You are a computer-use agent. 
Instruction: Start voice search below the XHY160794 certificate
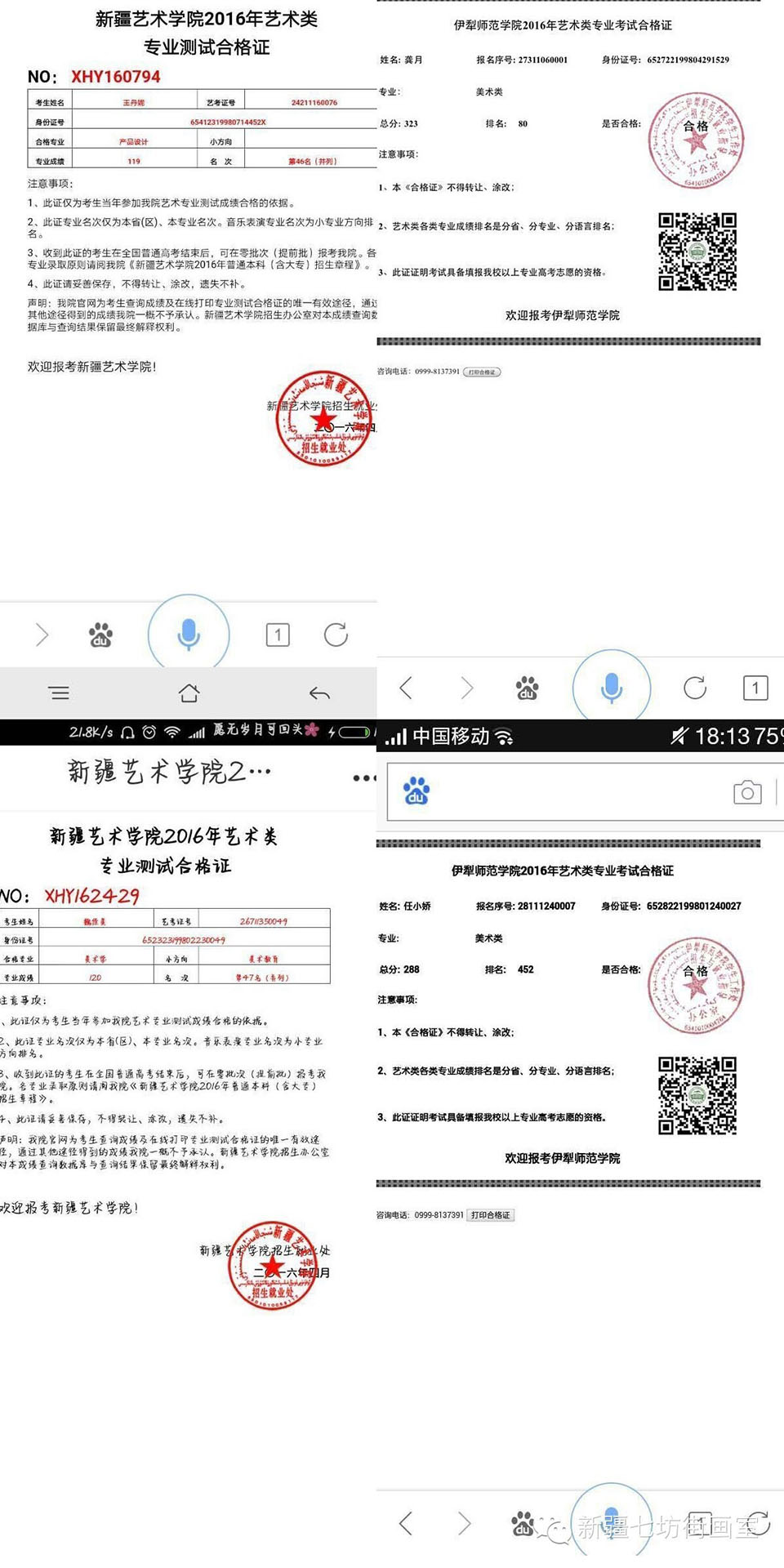[189, 635]
